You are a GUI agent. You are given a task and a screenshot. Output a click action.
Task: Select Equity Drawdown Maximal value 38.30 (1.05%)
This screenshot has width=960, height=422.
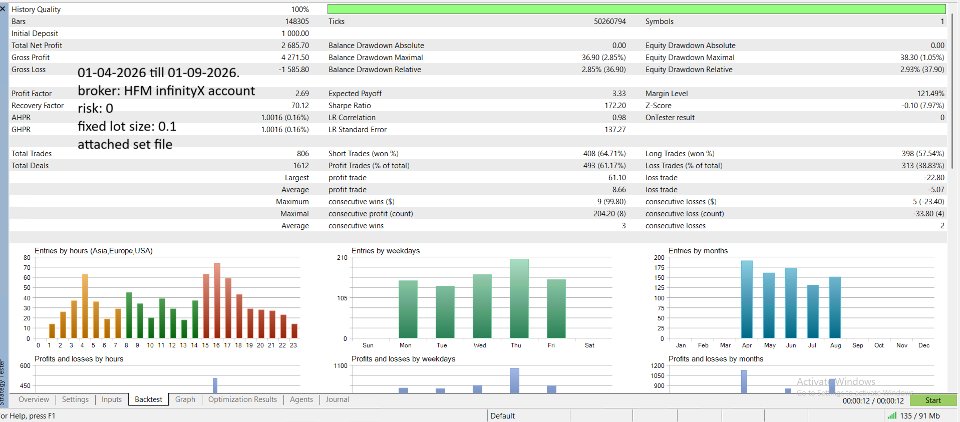(923, 57)
